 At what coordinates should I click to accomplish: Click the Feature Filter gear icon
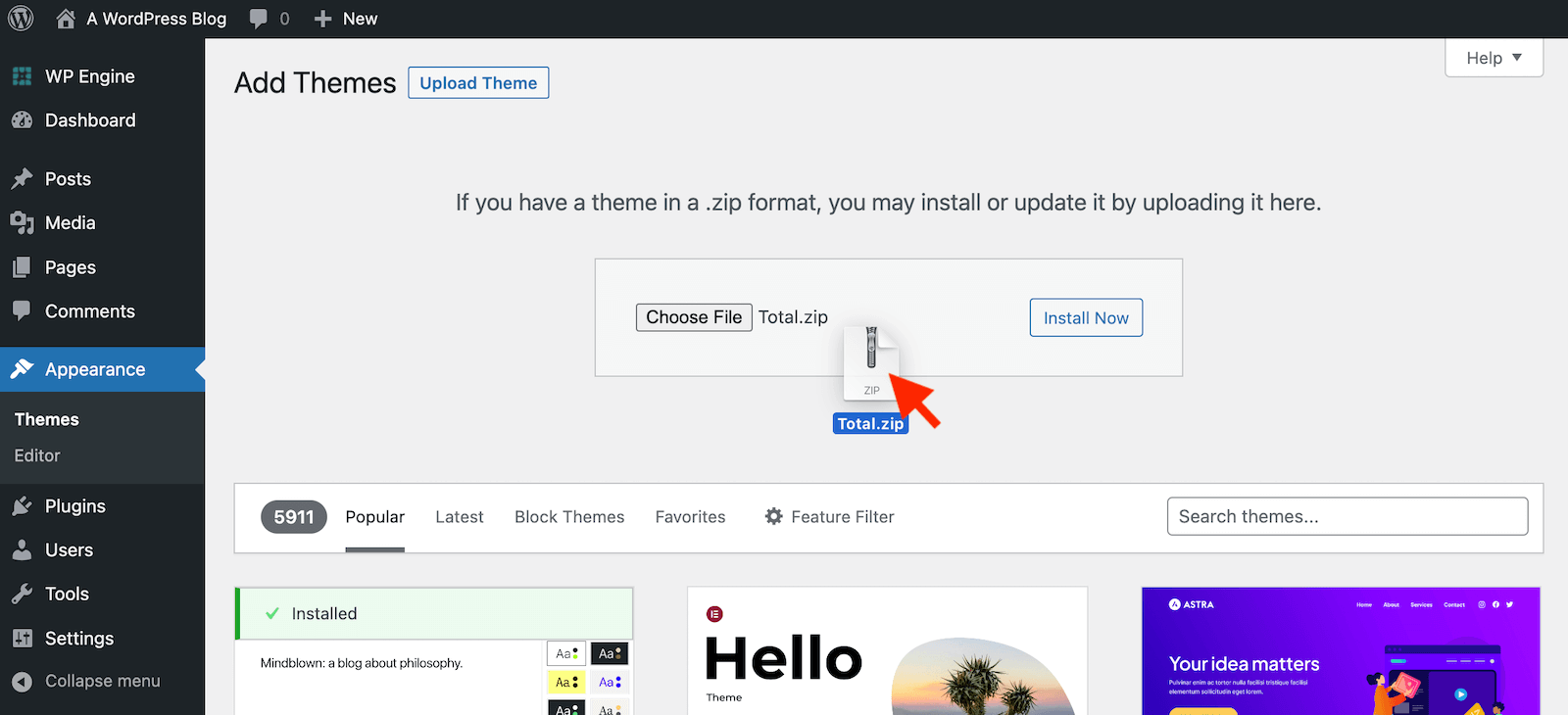click(x=774, y=516)
